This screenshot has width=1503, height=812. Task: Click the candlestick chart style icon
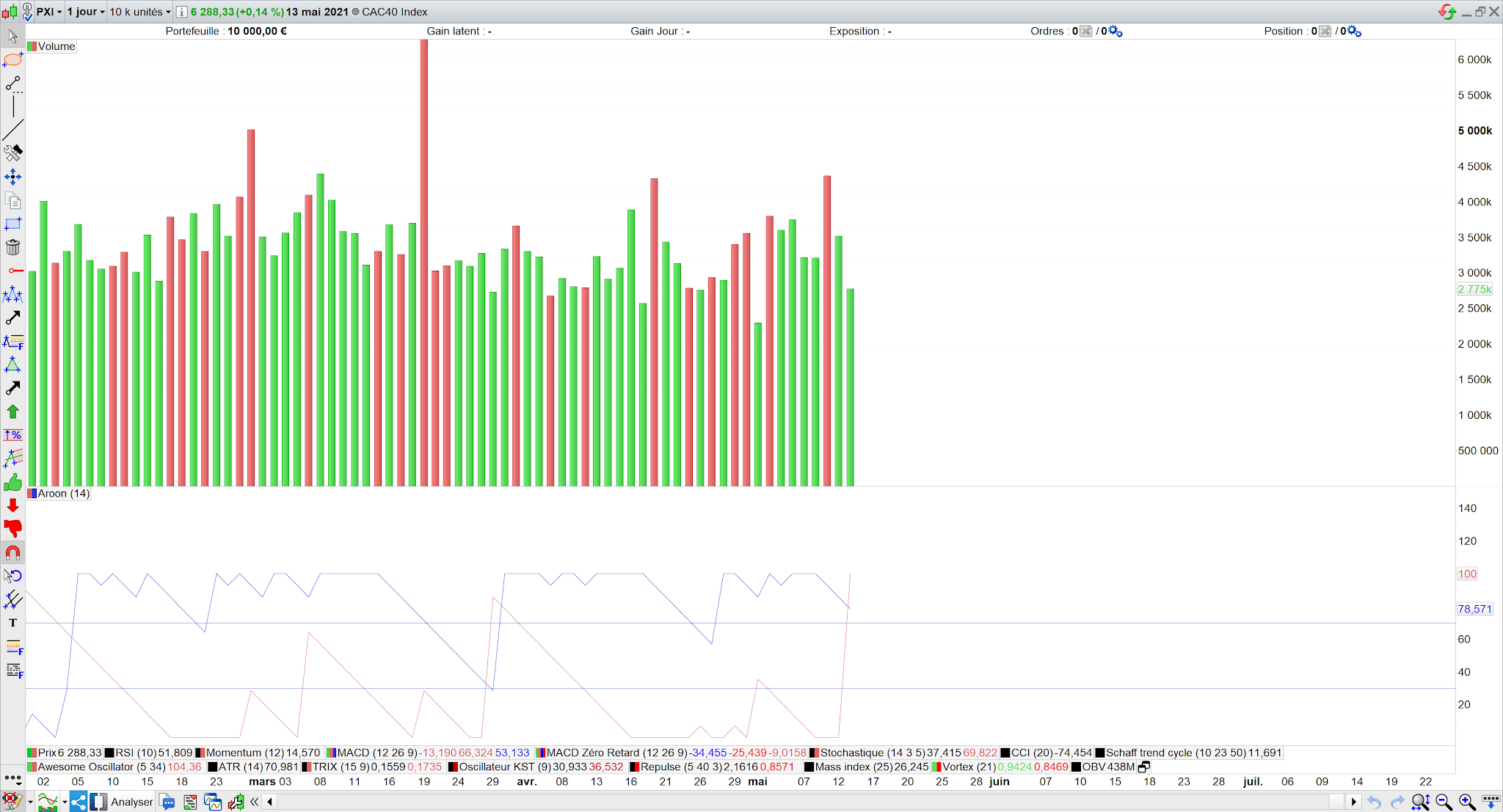[x=10, y=12]
